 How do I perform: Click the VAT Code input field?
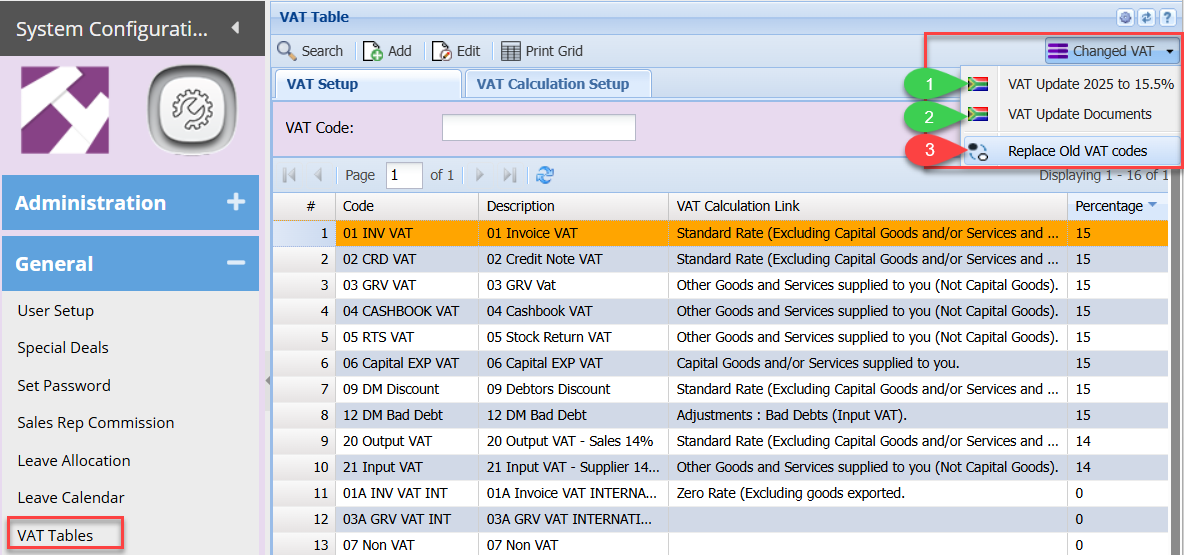(538, 128)
